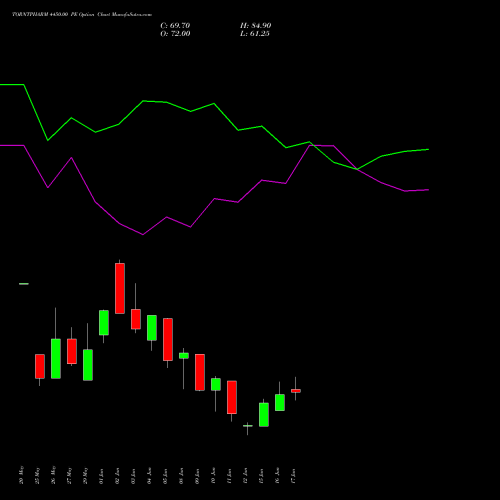Click the red candle for 05 Jun
The width and height of the screenshot is (500, 500).
pos(168,339)
